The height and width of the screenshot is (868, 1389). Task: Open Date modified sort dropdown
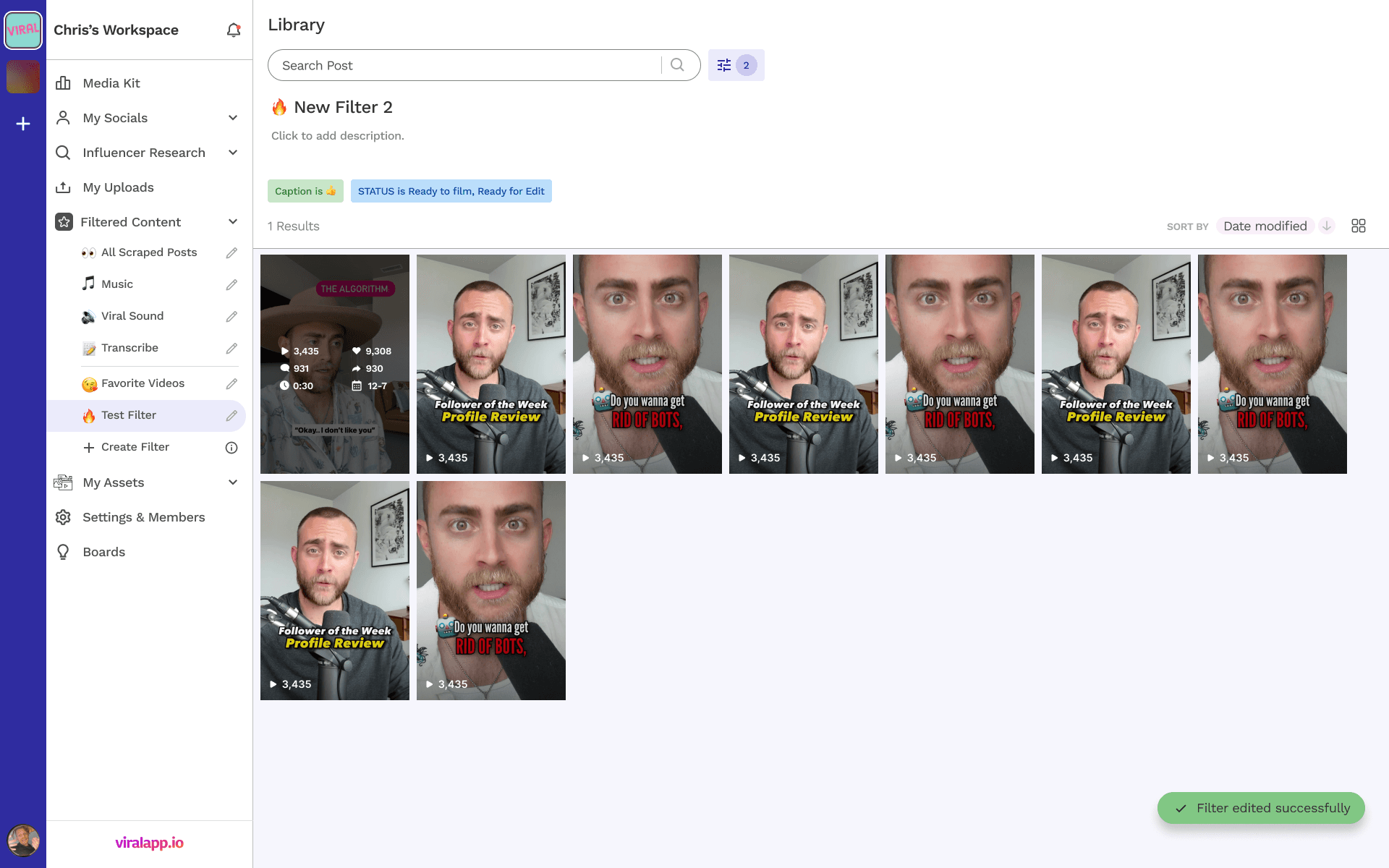[1265, 226]
